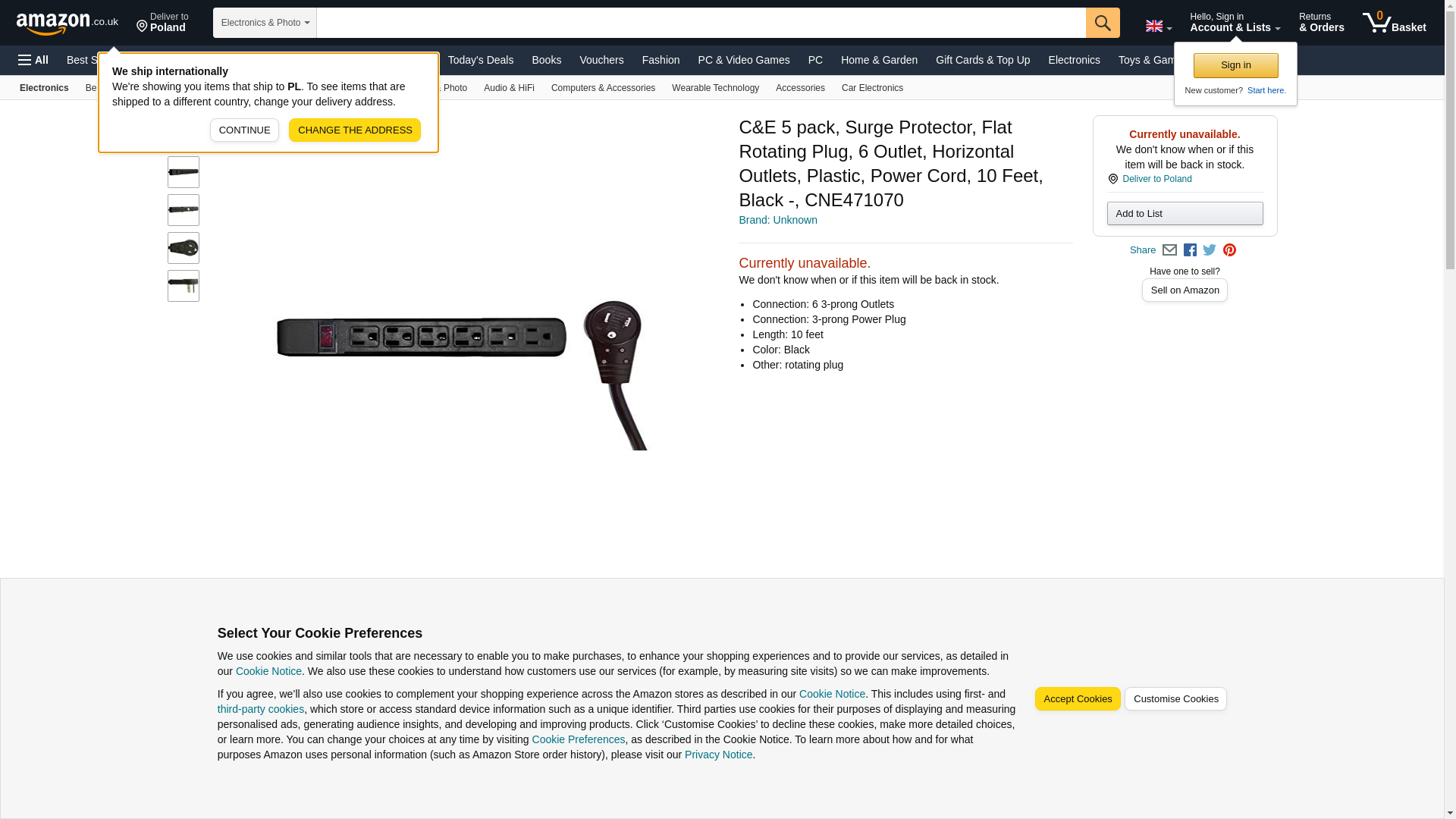Image resolution: width=1456 pixels, height=819 pixels.
Task: Click the yellow Sign in button
Action: [x=1235, y=66]
